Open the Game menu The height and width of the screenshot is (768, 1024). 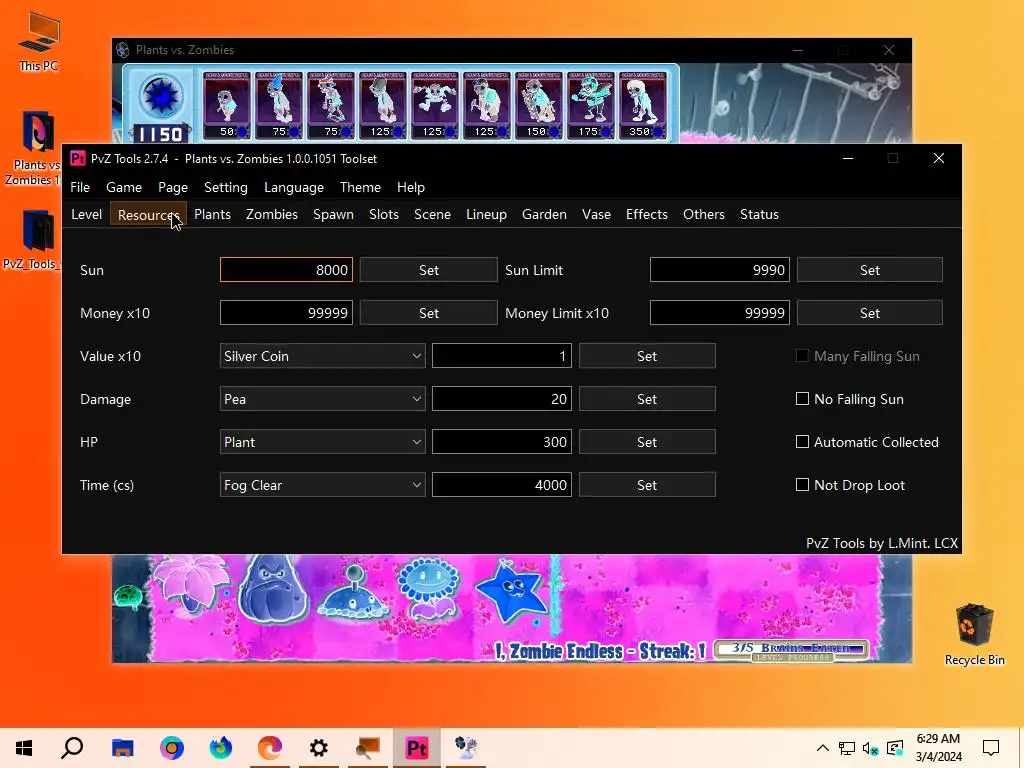124,187
